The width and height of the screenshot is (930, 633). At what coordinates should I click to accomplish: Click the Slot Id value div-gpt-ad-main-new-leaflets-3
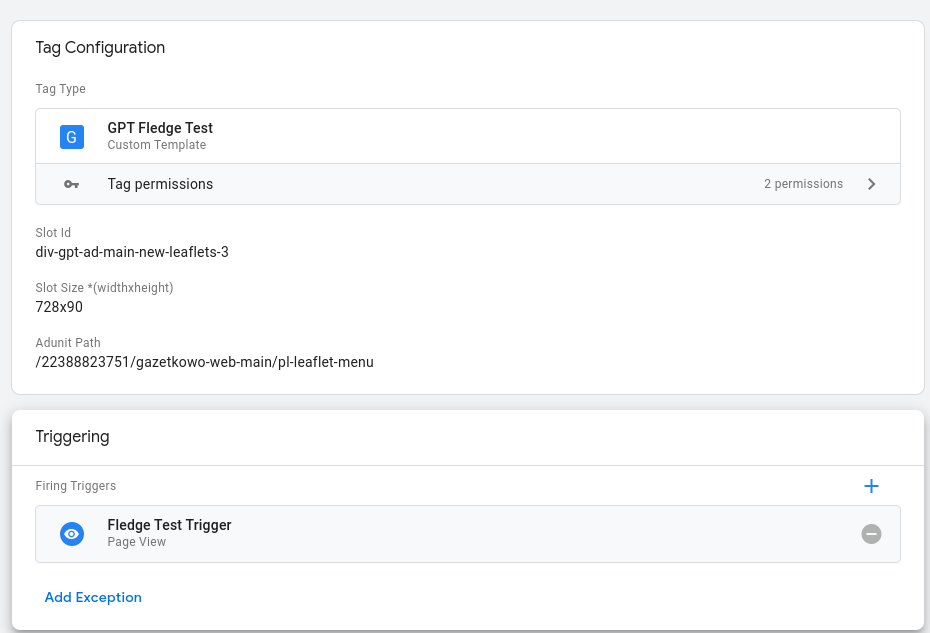132,252
